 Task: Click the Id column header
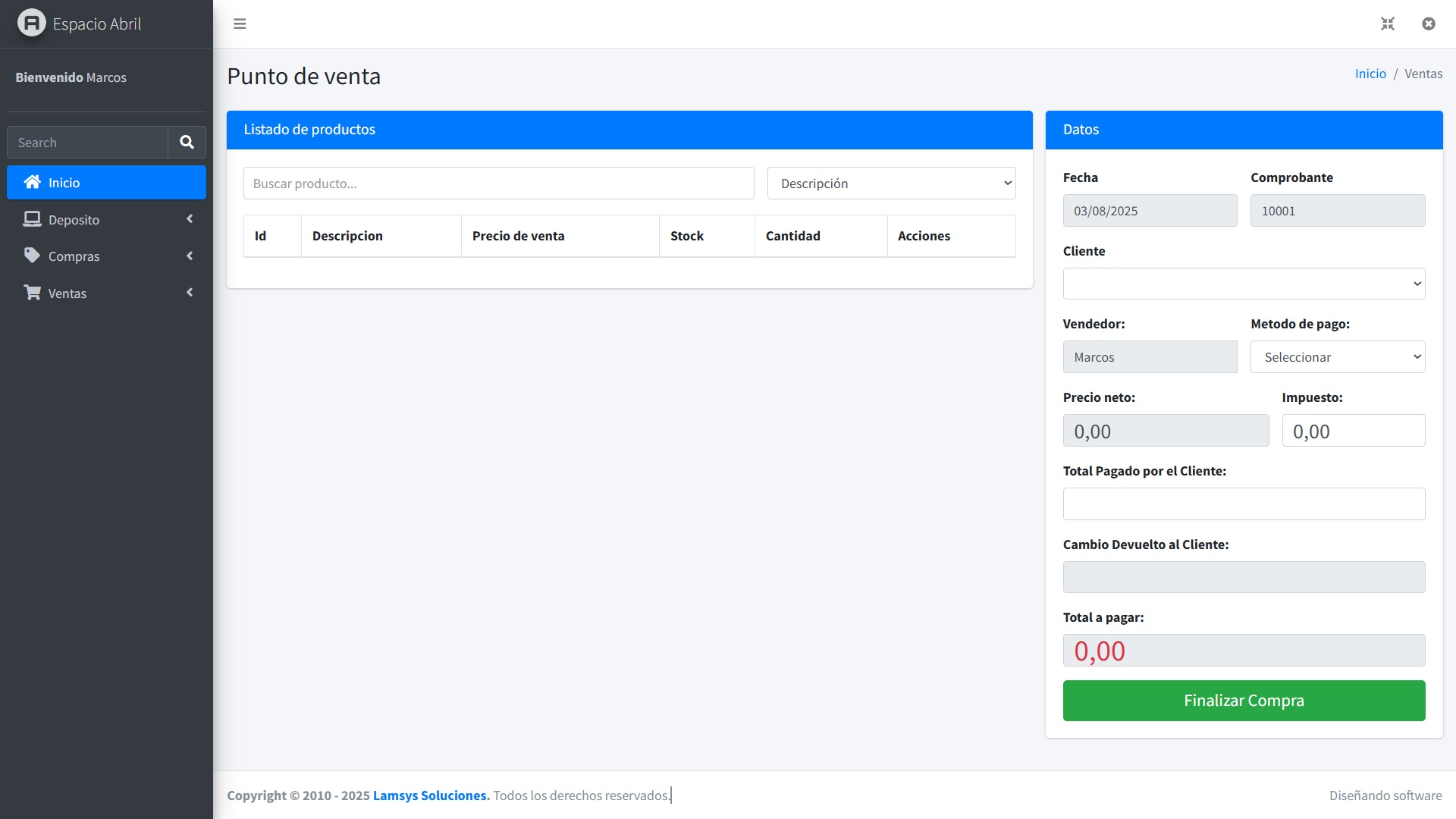[272, 236]
